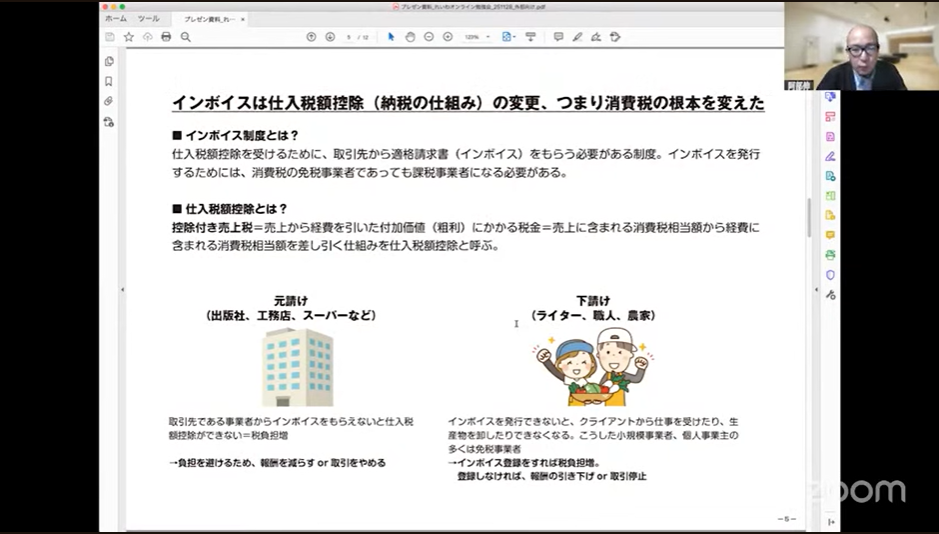Open the green printer tool in right pane
Image resolution: width=939 pixels, height=534 pixels.
pyautogui.click(x=830, y=255)
